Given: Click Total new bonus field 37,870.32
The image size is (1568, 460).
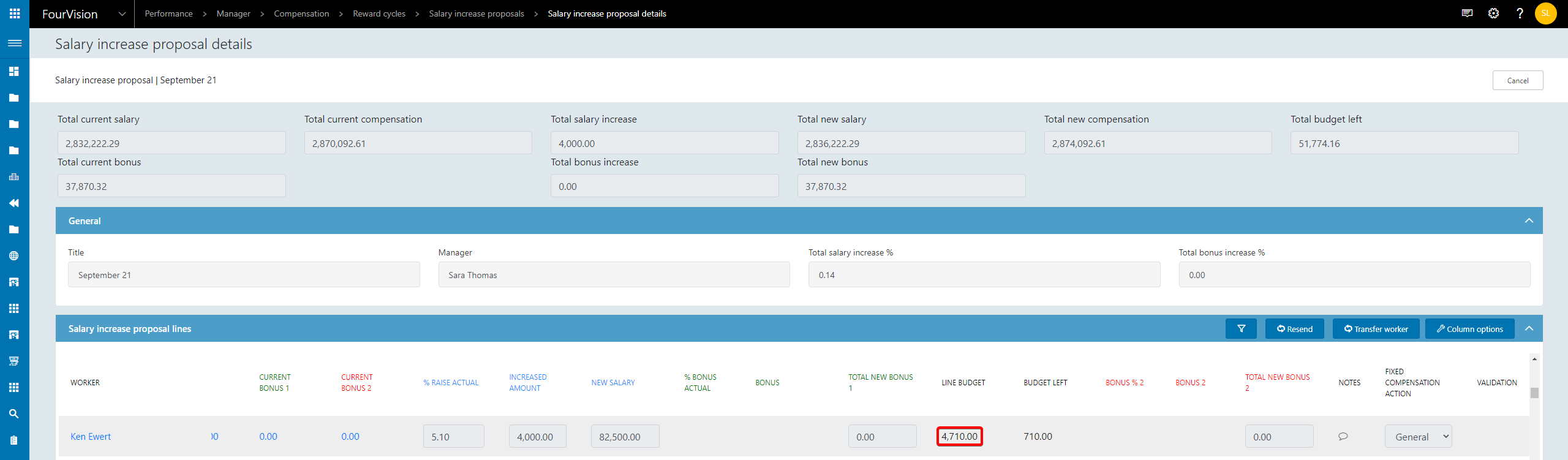Looking at the screenshot, I should 911,186.
